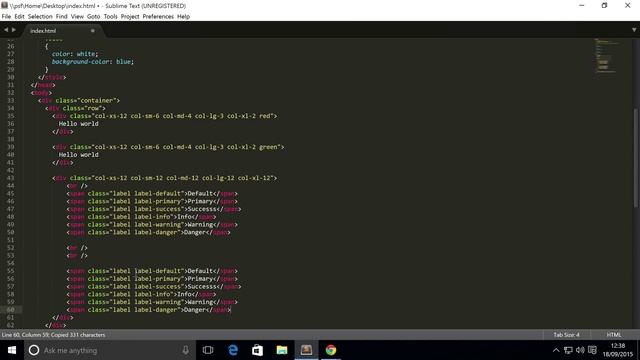Click the Sublime Text taskbar icon

pos(306,350)
